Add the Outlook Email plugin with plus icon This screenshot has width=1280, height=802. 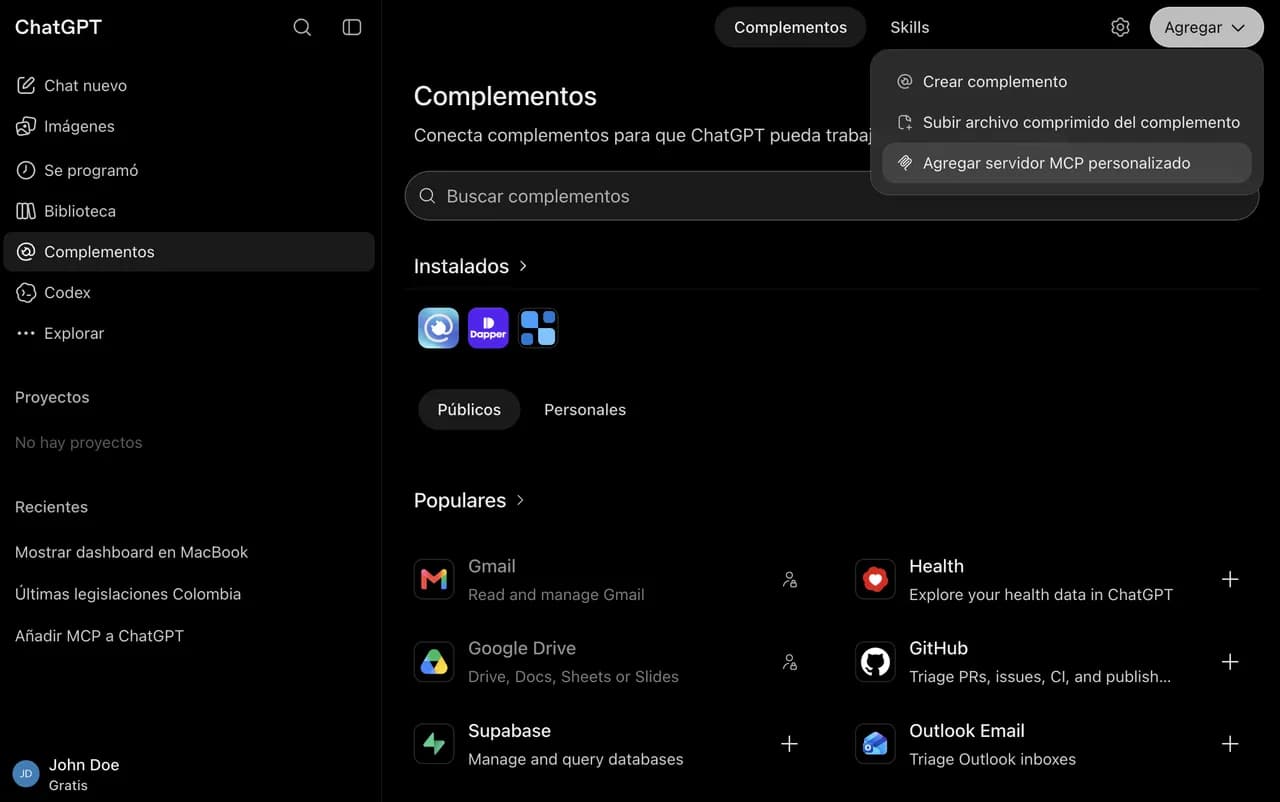(1230, 744)
